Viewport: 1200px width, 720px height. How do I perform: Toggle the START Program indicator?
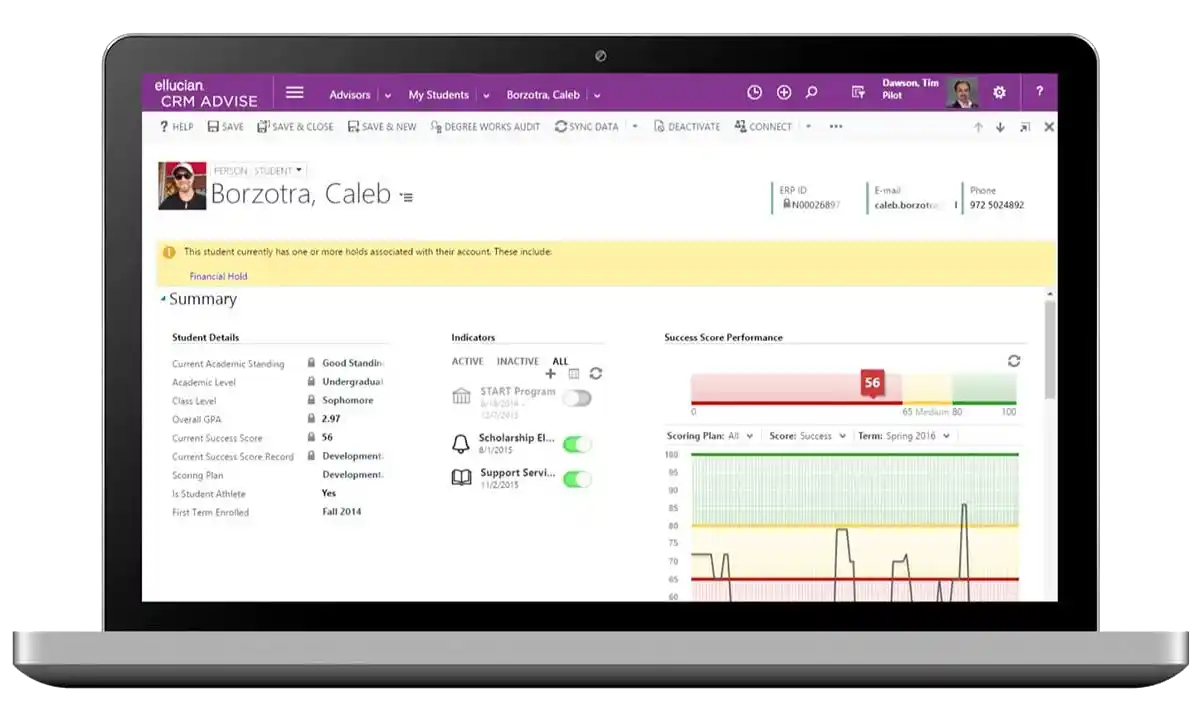pos(577,398)
